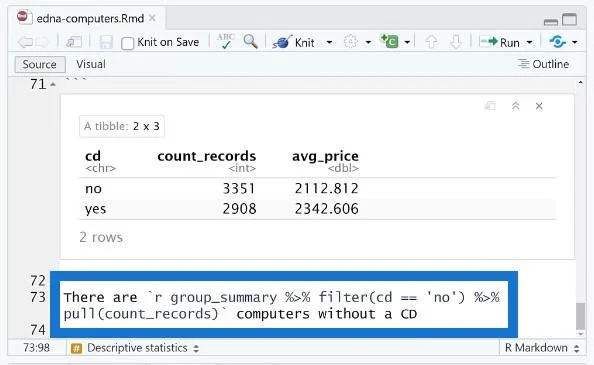Click the Knit yarn ball button
Screen dimensions: 594x365
tap(293, 42)
